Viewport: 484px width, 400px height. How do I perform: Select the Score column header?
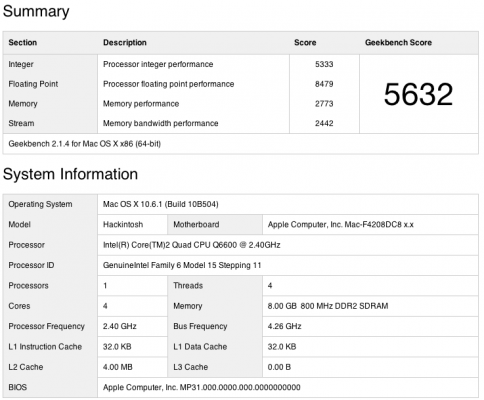[x=305, y=43]
